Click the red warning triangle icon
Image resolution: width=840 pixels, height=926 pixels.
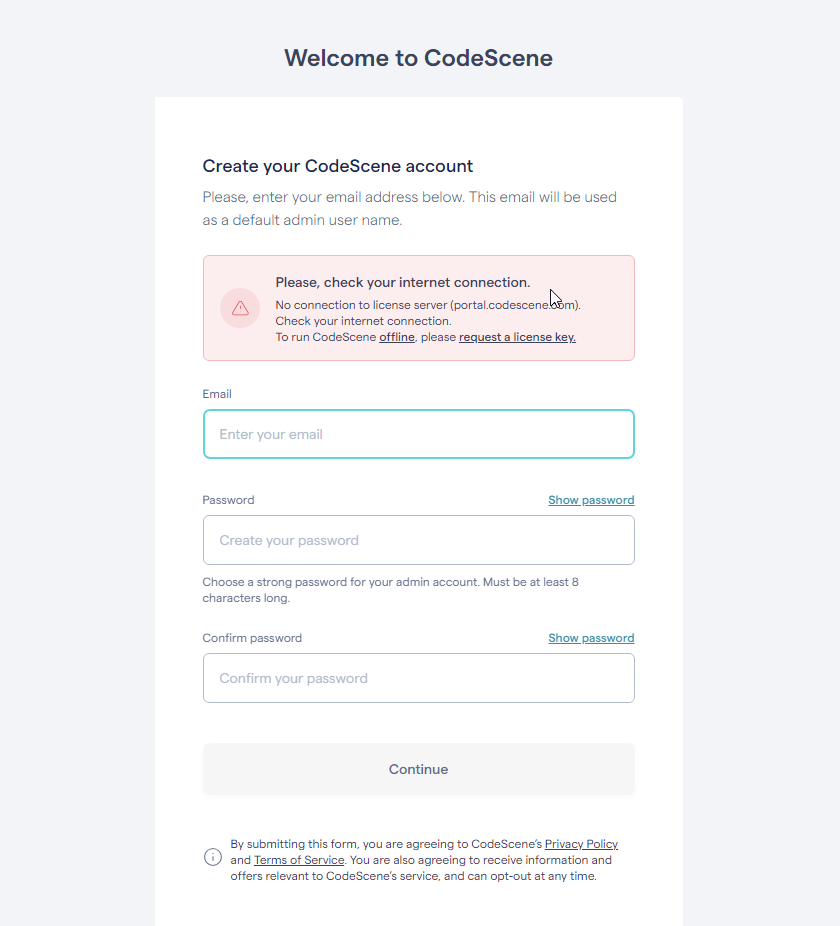(x=240, y=308)
